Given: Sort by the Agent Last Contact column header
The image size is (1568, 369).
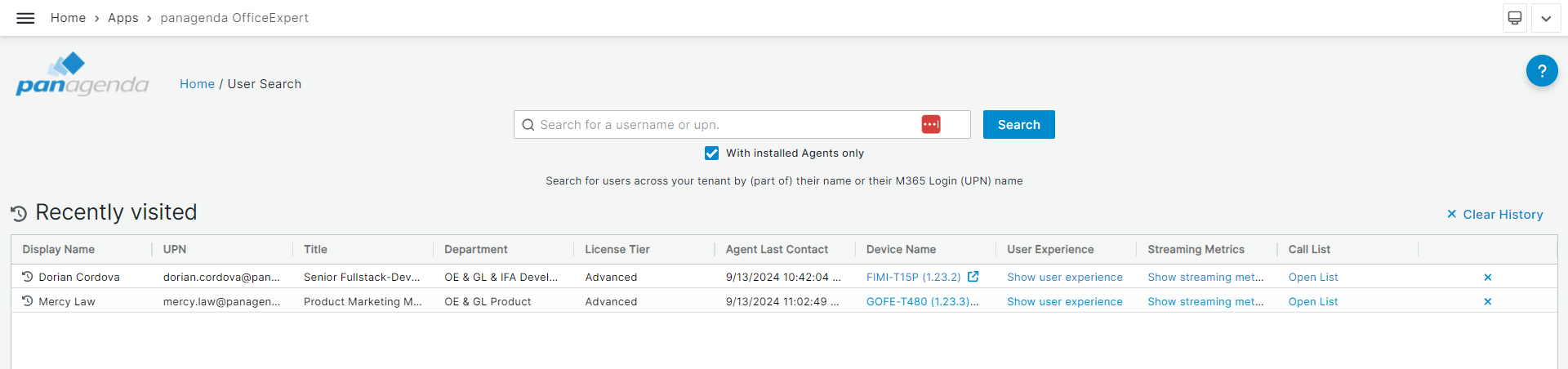Looking at the screenshot, I should click(x=777, y=249).
